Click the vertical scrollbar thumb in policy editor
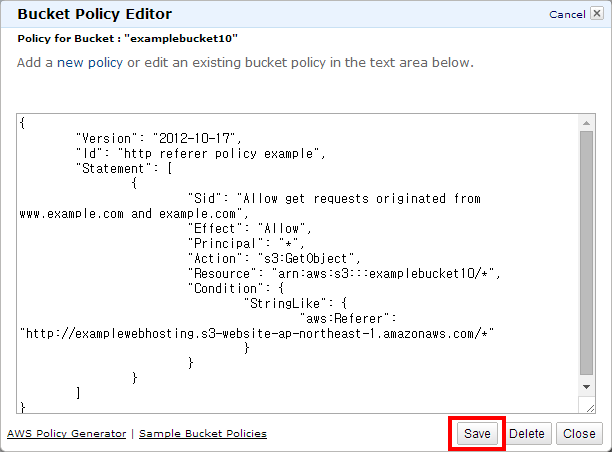This screenshot has width=612, height=452. 587,250
